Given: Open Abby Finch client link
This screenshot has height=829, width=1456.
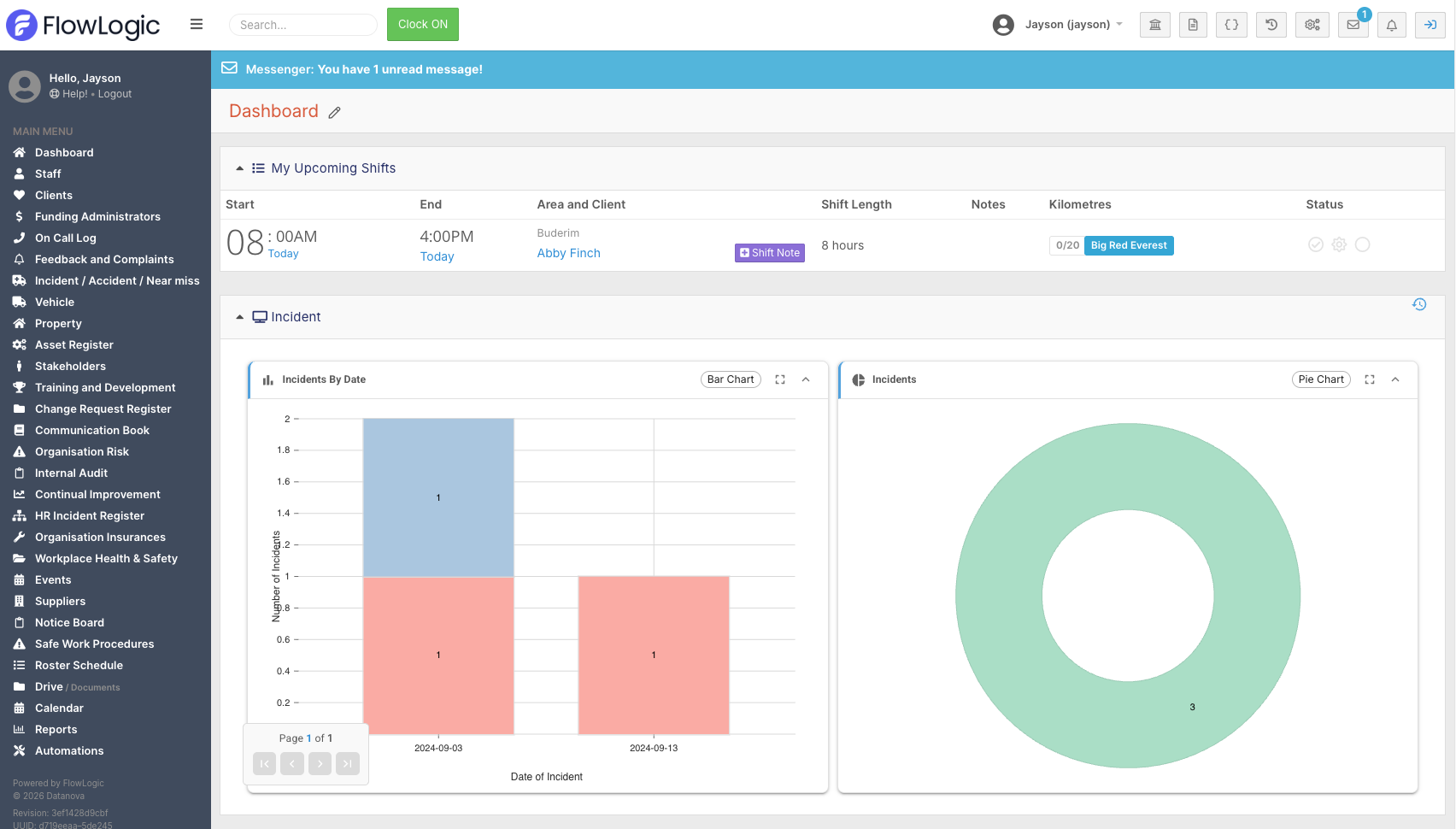Looking at the screenshot, I should [x=568, y=253].
